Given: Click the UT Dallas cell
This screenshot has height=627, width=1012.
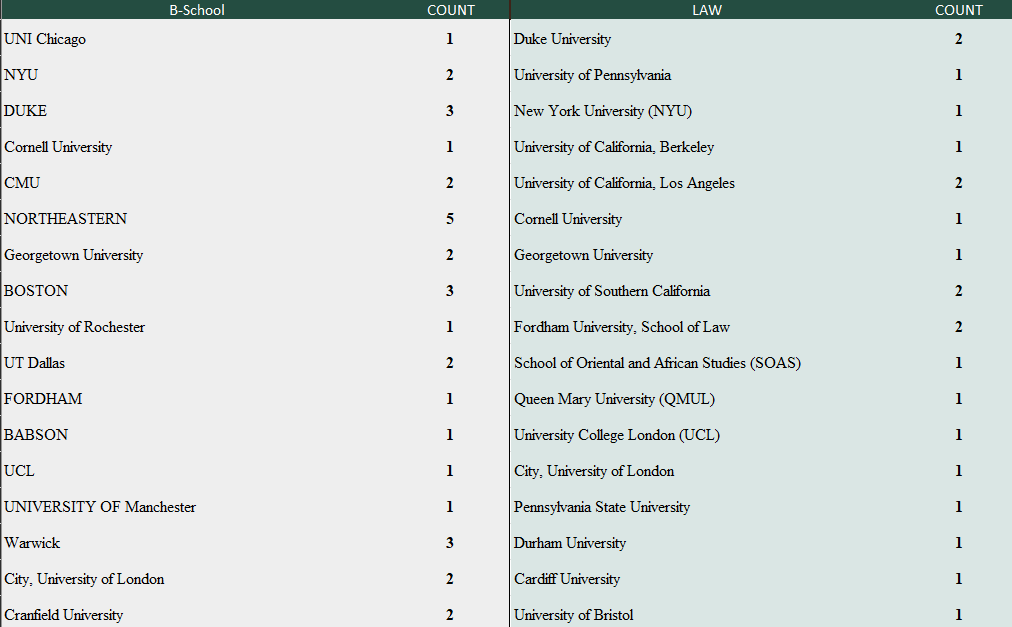Looking at the screenshot, I should coord(34,363).
